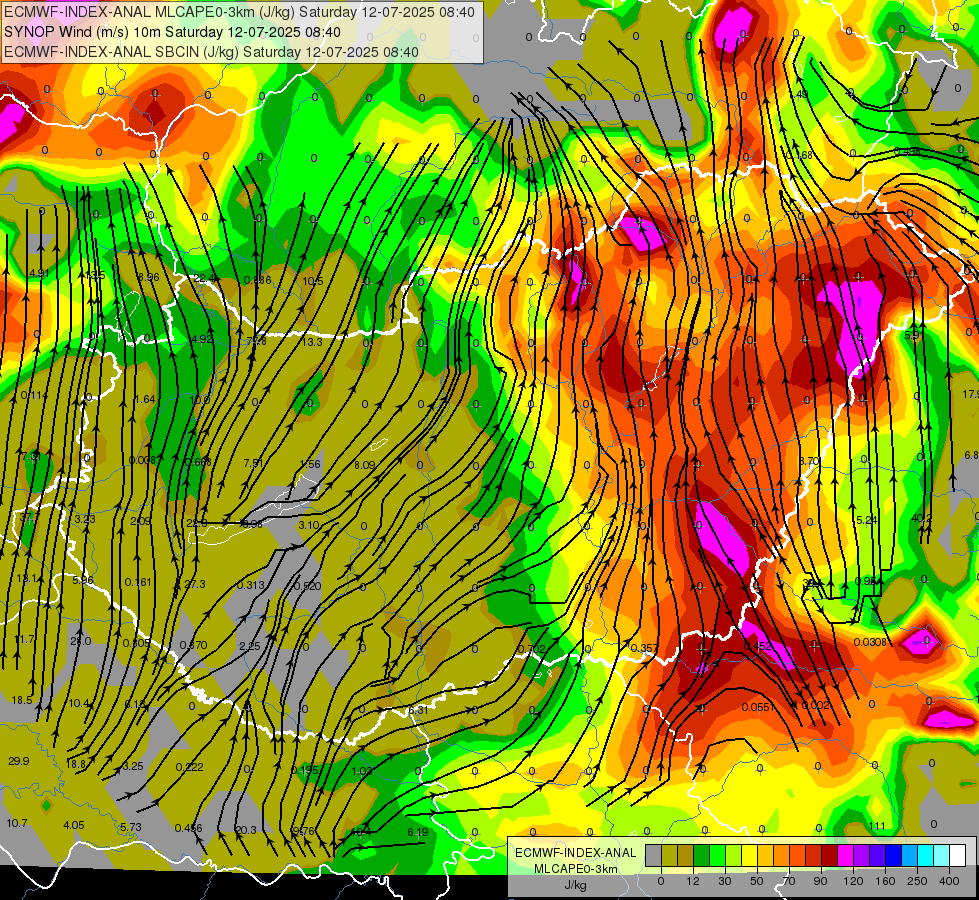Click the '30' tick label in the legend
This screenshot has width=979, height=900.
[x=725, y=881]
